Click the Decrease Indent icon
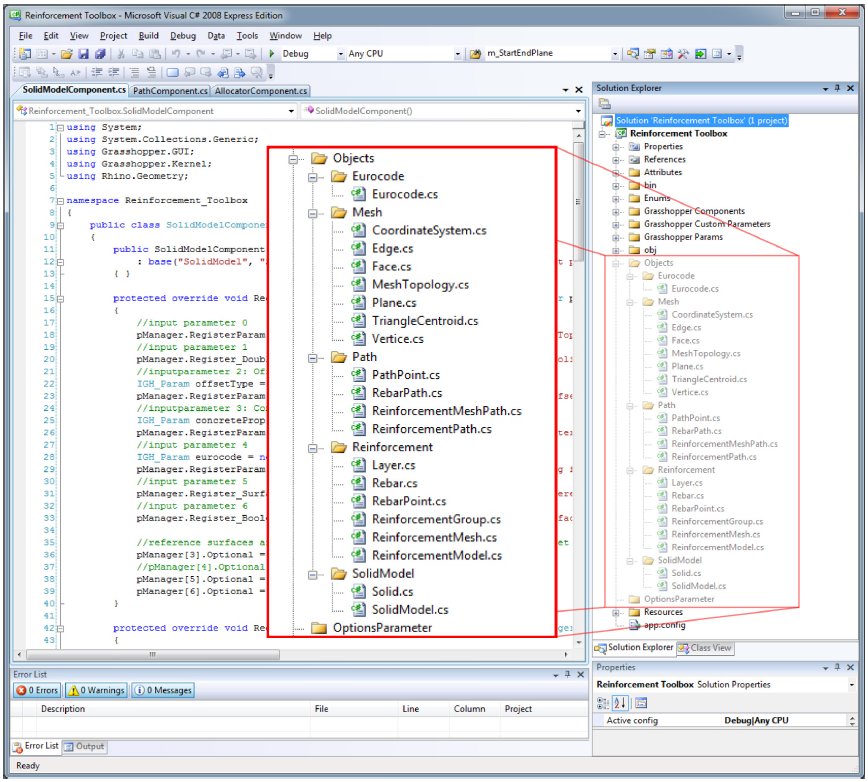This screenshot has width=868, height=782. tap(97, 72)
